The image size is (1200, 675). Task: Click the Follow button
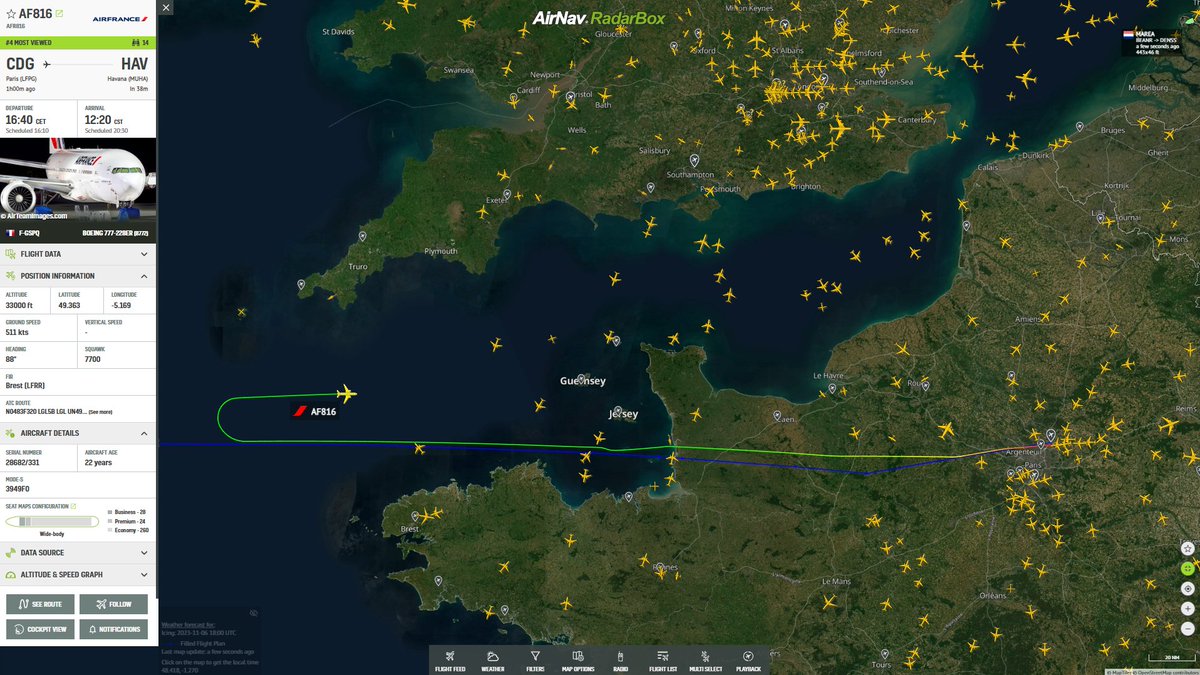113,604
